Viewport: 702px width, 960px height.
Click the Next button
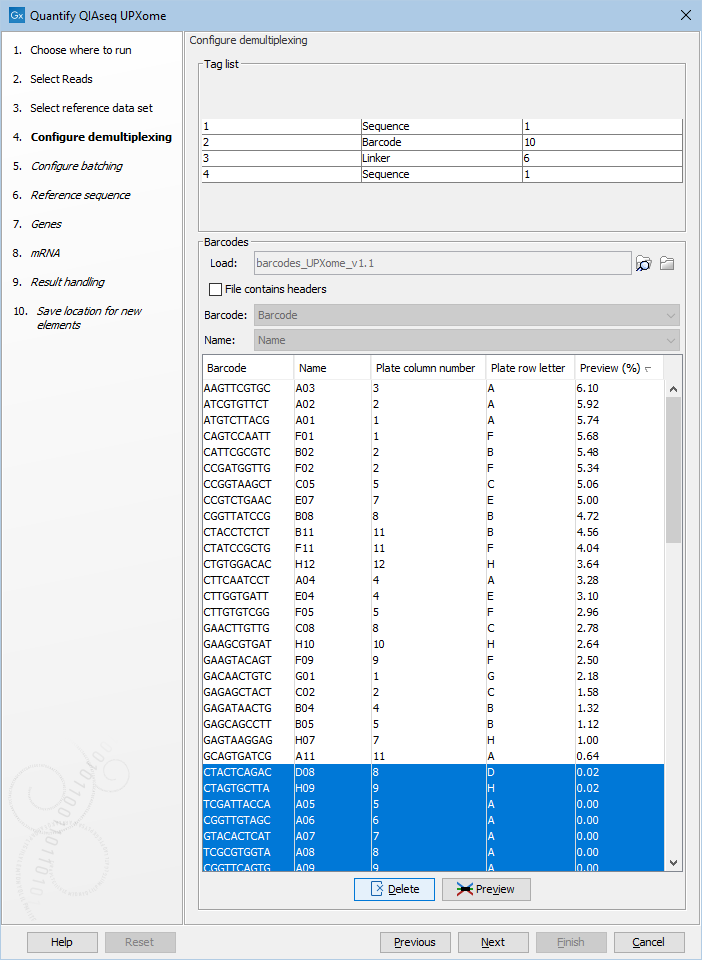click(x=493, y=942)
